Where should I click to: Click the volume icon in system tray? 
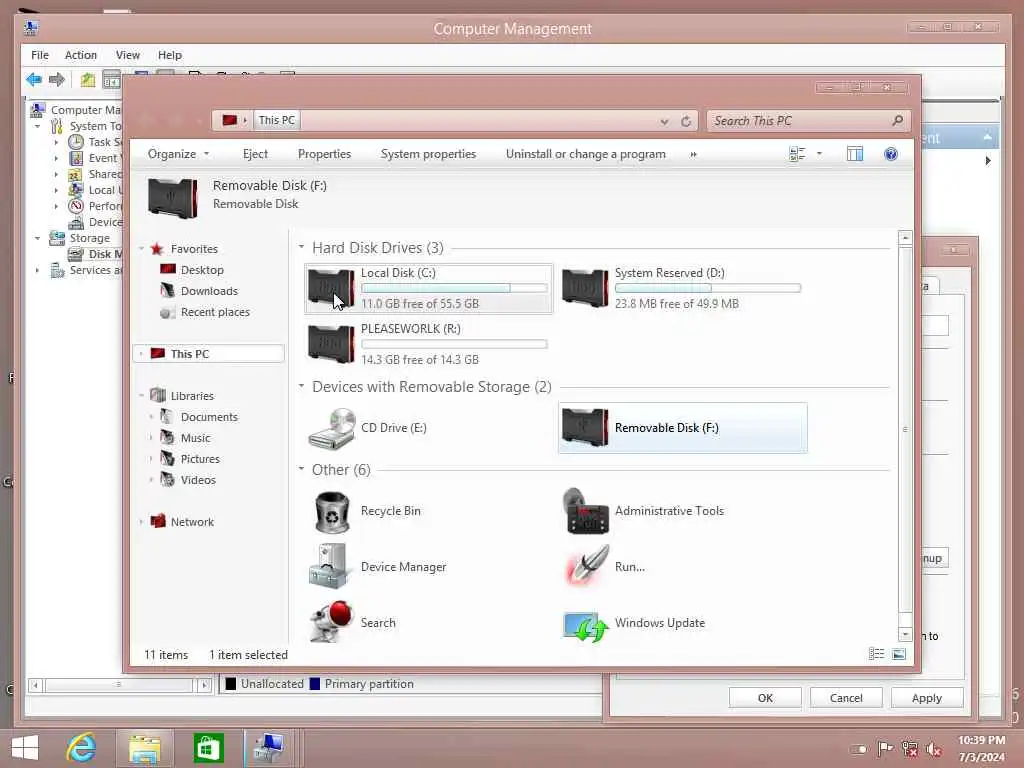(934, 749)
